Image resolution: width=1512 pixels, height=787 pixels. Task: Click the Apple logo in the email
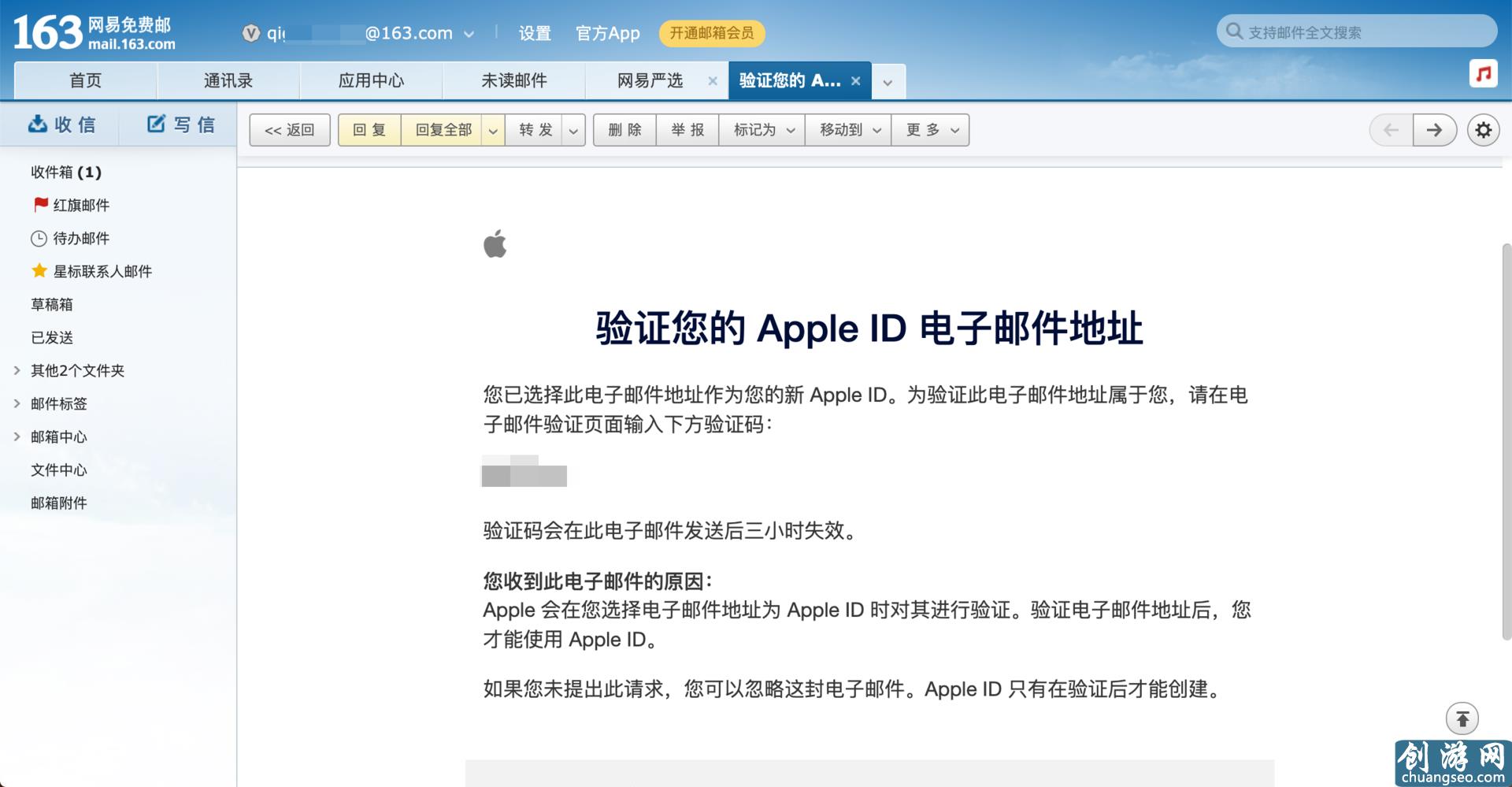tap(495, 243)
